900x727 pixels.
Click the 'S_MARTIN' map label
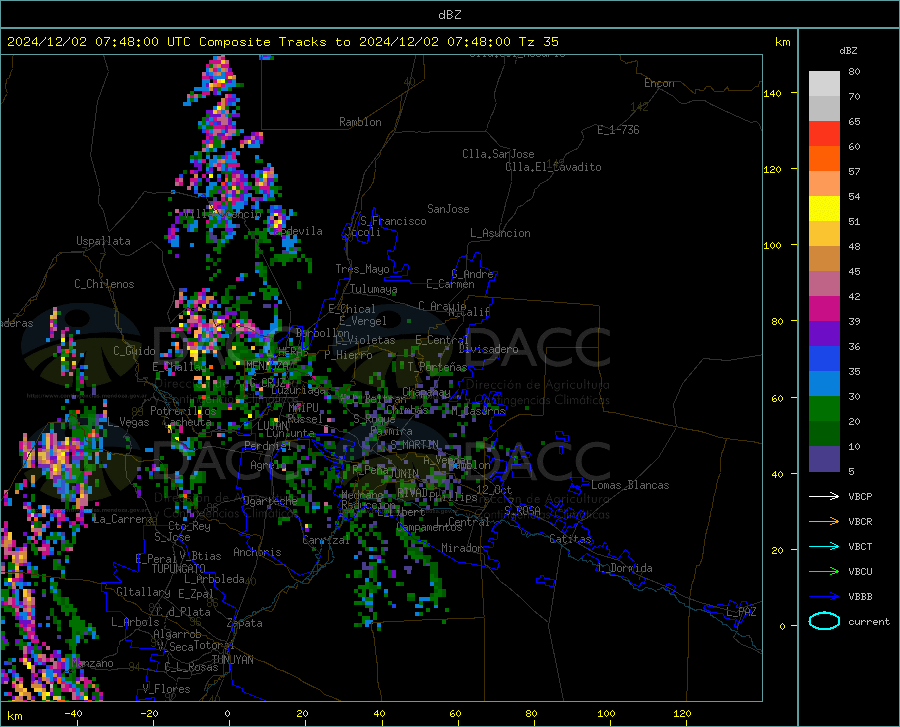[414, 445]
